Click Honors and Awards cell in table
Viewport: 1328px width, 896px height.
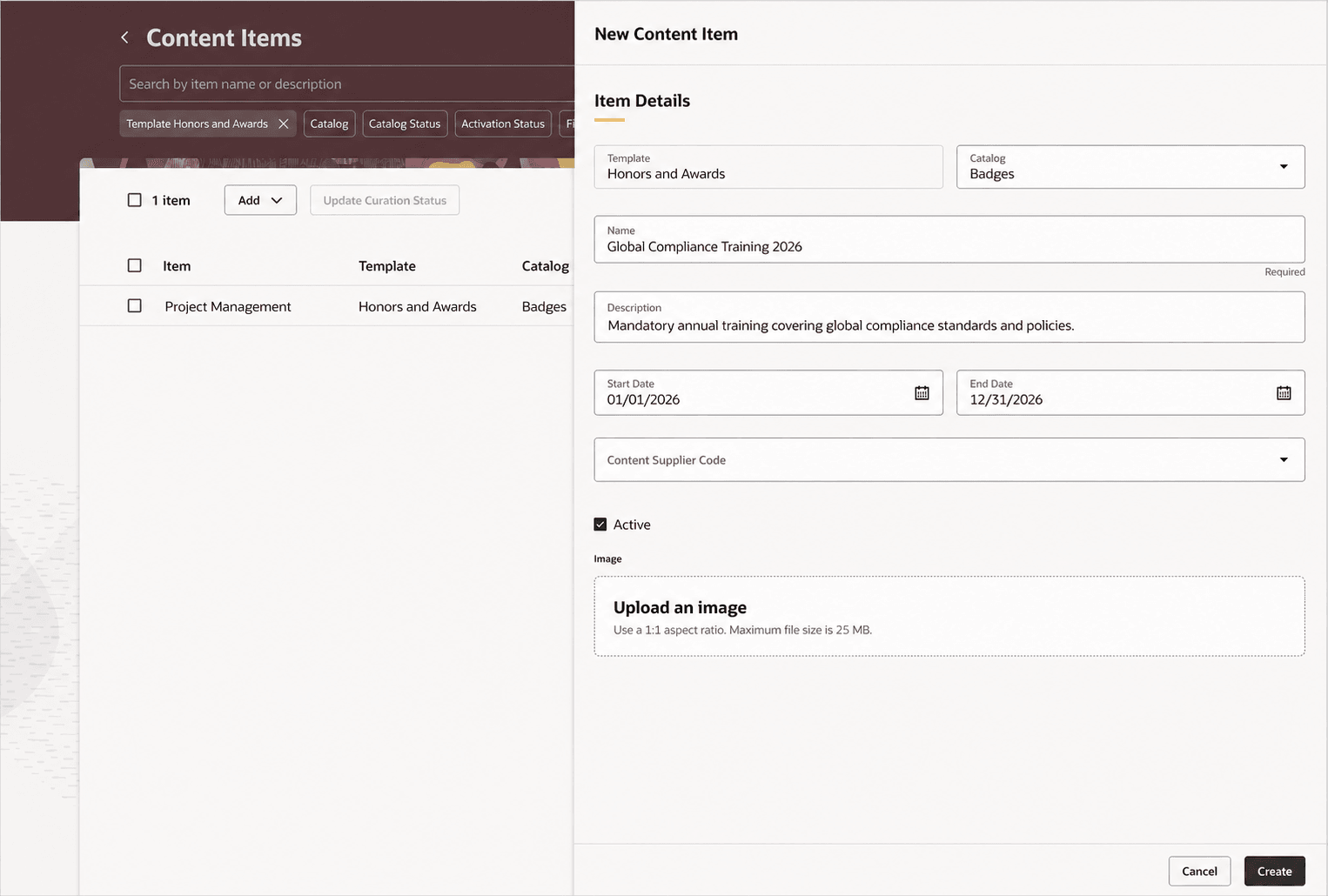(x=418, y=306)
